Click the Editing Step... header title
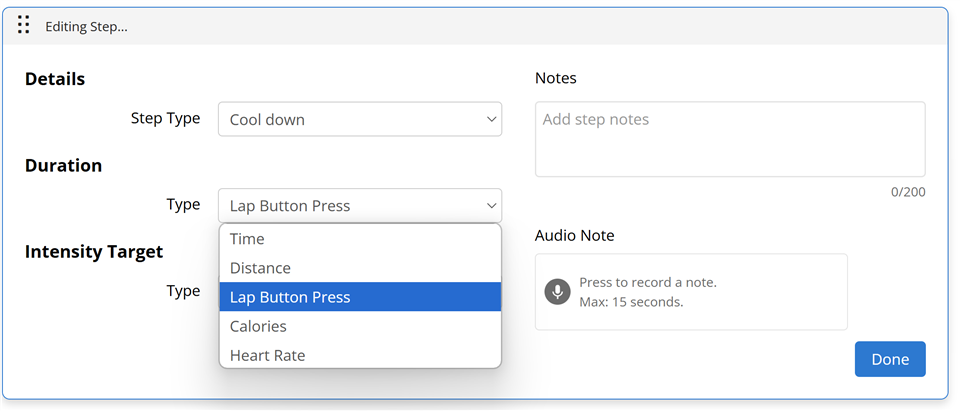This screenshot has height=411, width=960. [86, 27]
